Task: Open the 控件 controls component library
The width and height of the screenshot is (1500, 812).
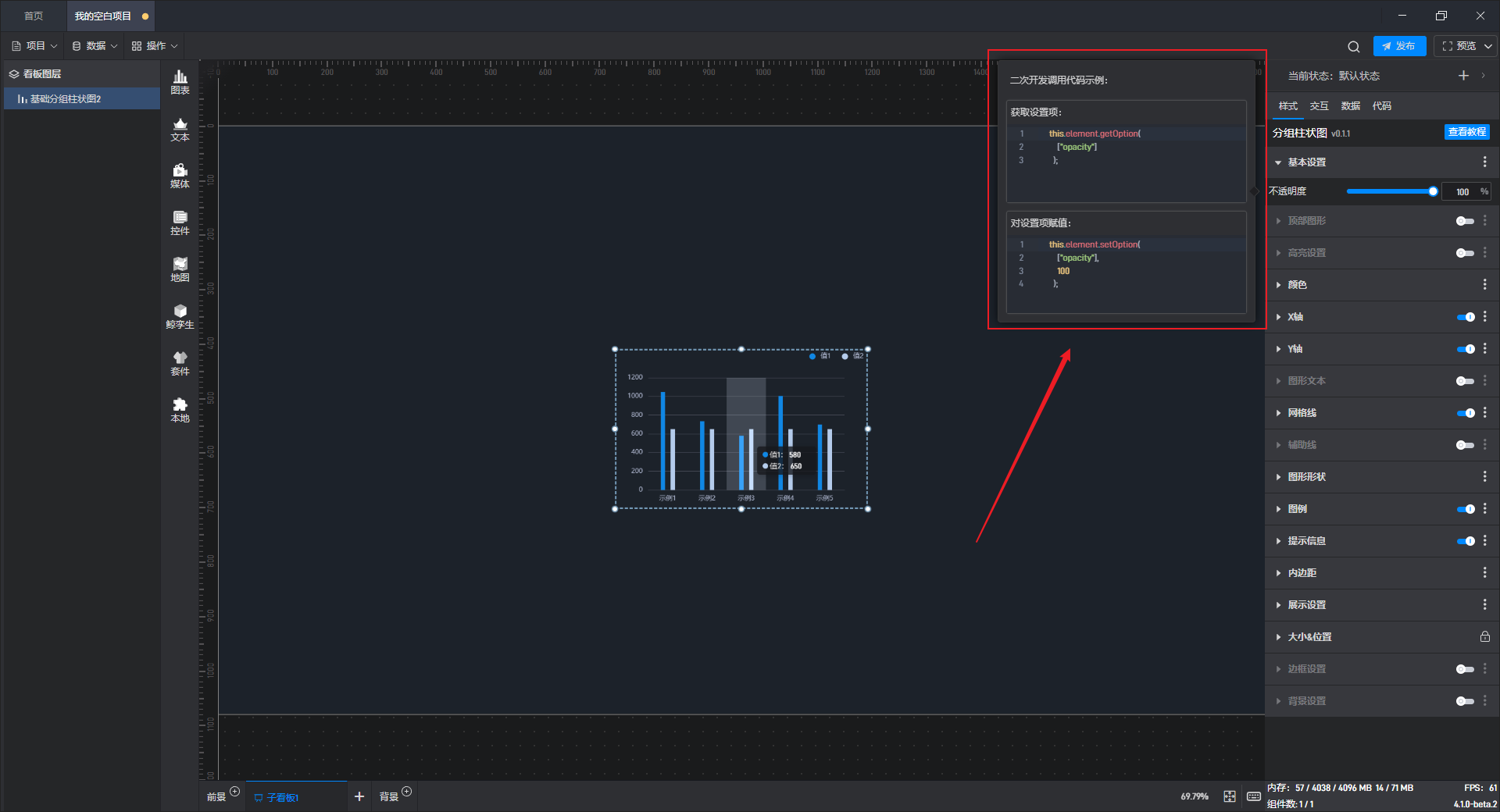Action: click(180, 223)
